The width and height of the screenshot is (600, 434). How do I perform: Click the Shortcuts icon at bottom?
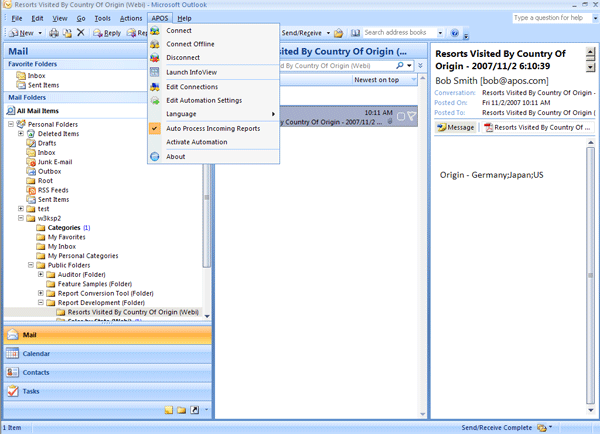click(x=195, y=410)
